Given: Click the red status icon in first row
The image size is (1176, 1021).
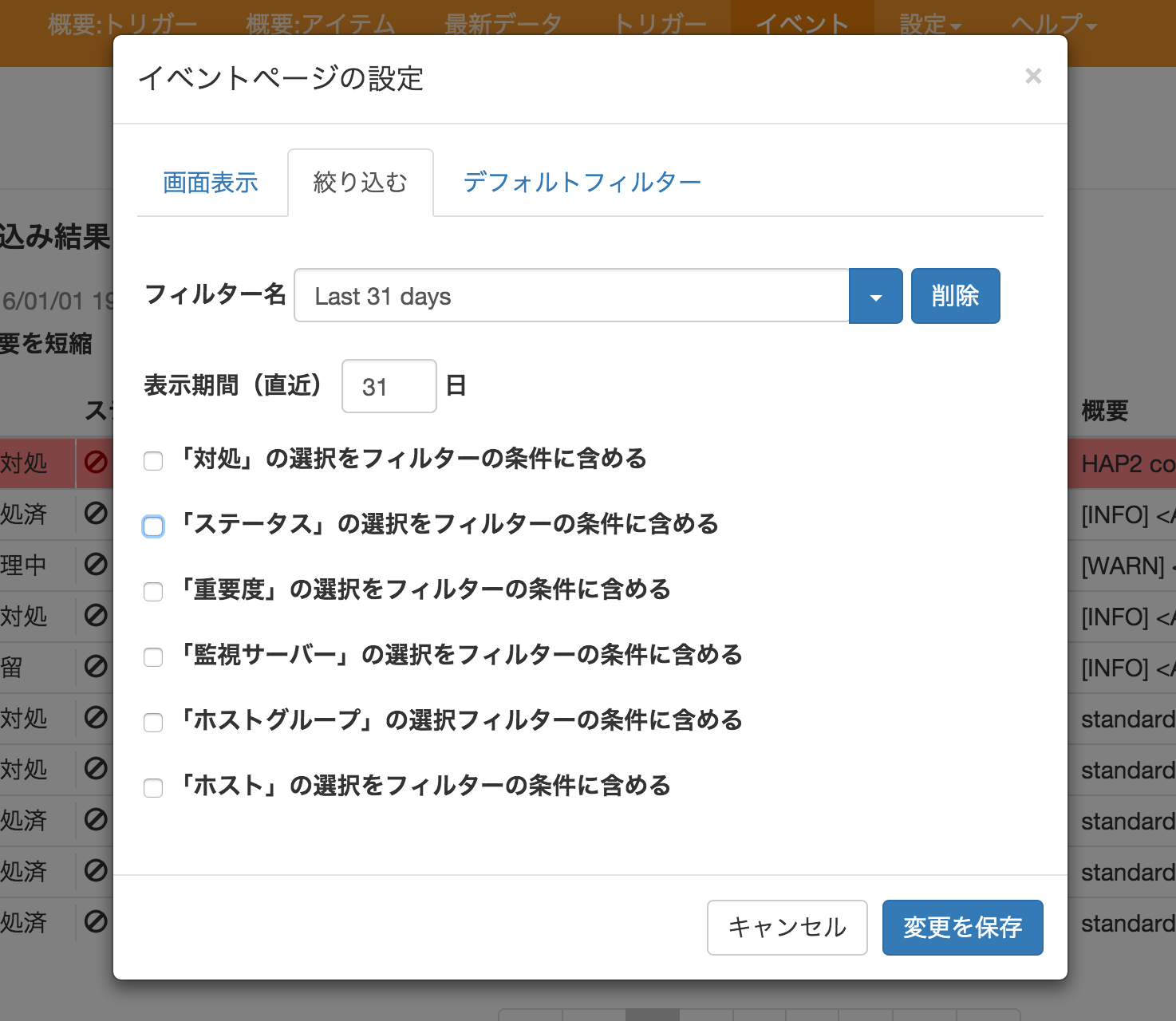Looking at the screenshot, I should [96, 463].
